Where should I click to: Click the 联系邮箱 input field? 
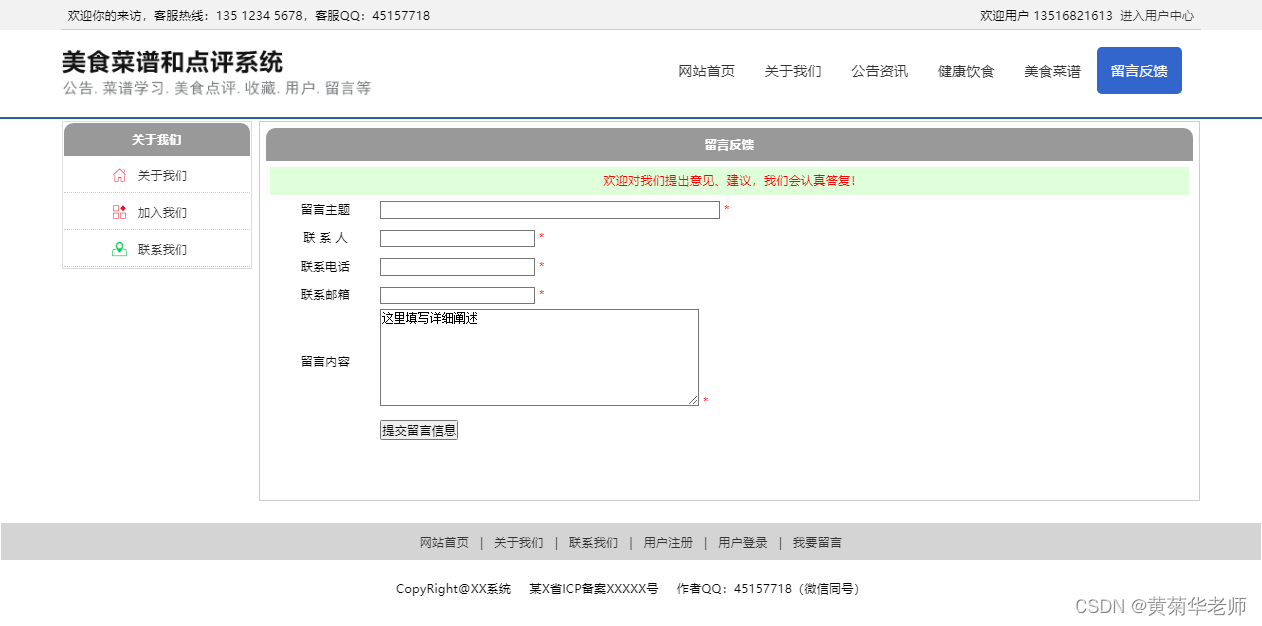(457, 295)
